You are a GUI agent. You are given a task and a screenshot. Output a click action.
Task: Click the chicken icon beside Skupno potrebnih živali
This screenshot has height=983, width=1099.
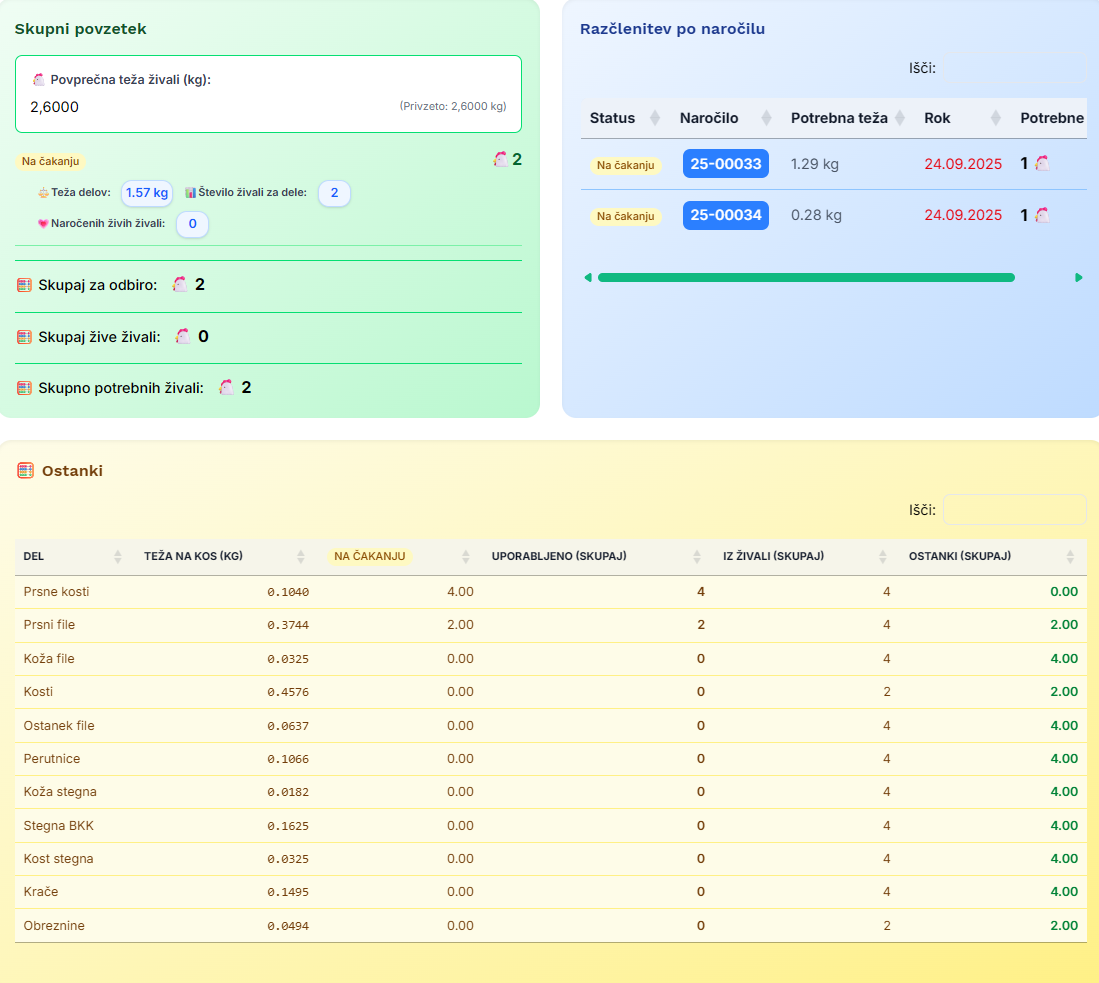point(226,388)
